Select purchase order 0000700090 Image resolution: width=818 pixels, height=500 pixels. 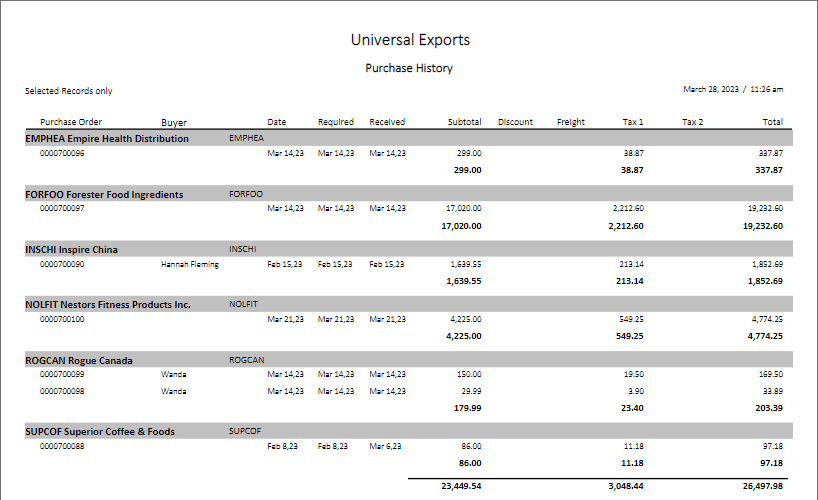click(x=62, y=264)
